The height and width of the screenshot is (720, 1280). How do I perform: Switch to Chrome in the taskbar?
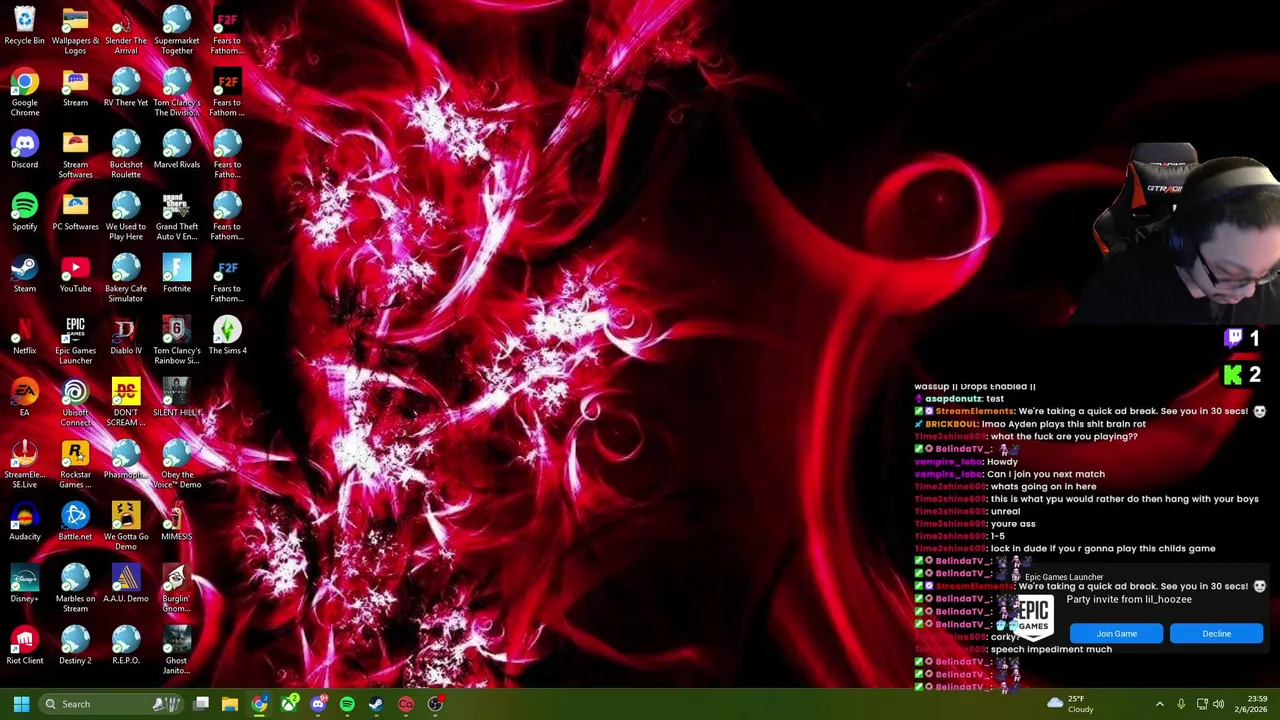pos(259,704)
